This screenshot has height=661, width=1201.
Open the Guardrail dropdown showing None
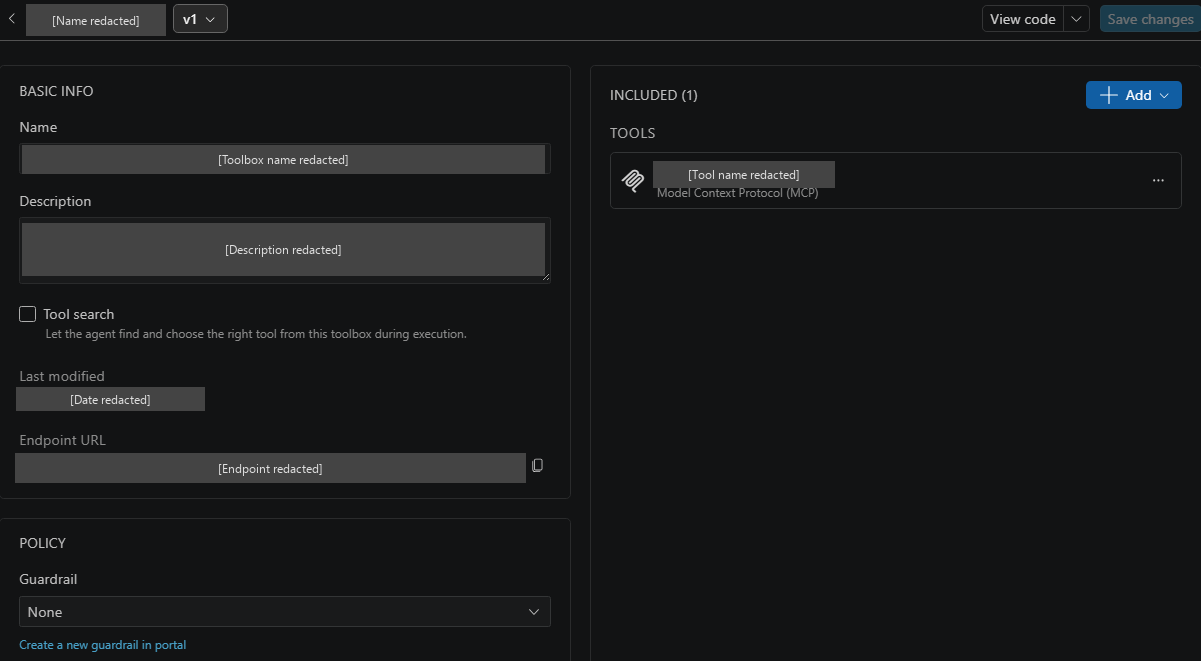(284, 612)
